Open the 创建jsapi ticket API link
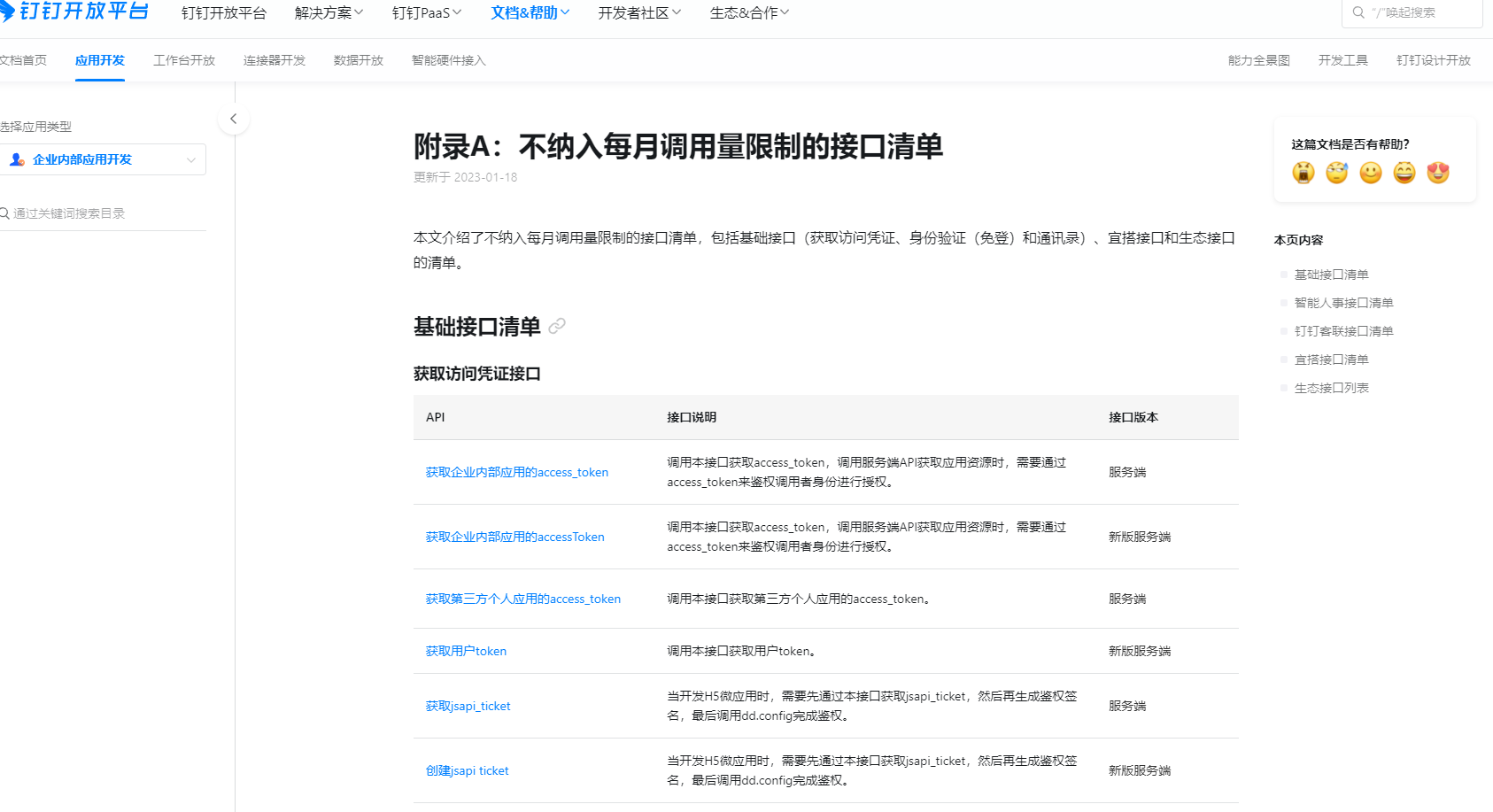 click(x=468, y=770)
